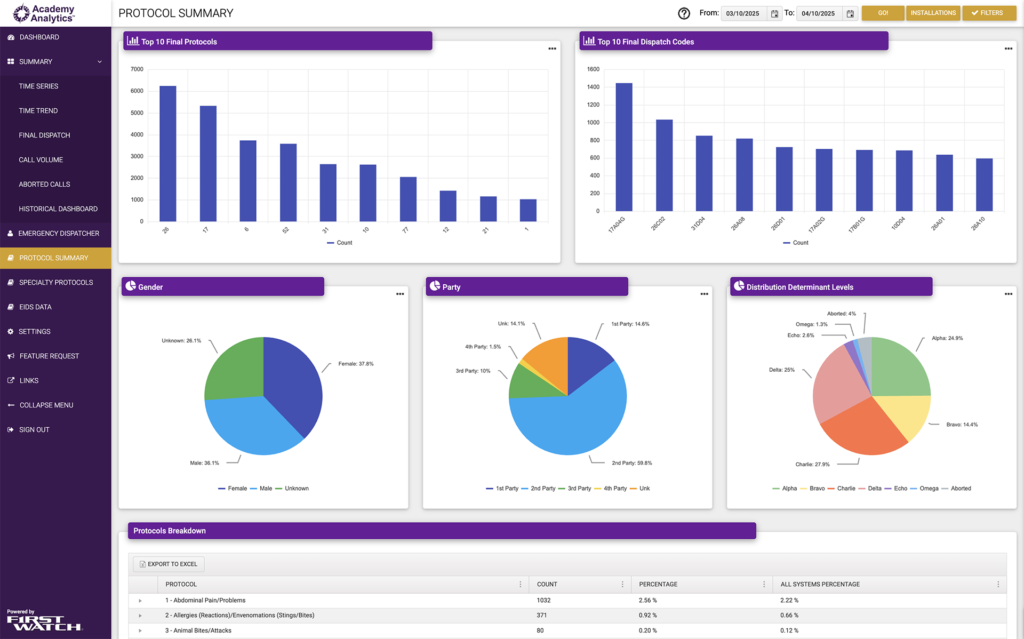This screenshot has width=1024, height=639.
Task: Open Top 10 Final Protocols chart options menu
Action: [x=552, y=48]
